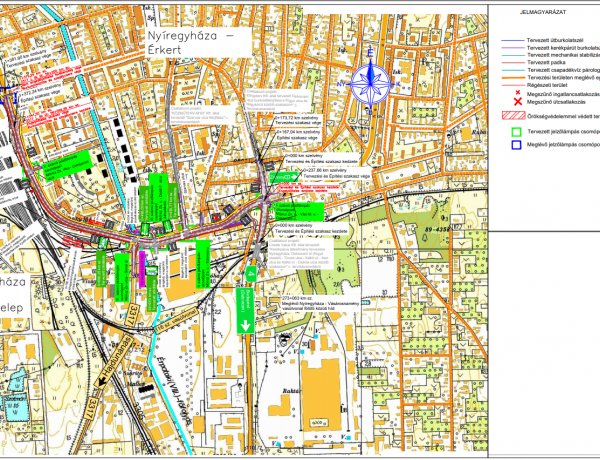Click the green square legend symbol for planned signals
600x460 pixels.
pyautogui.click(x=517, y=132)
